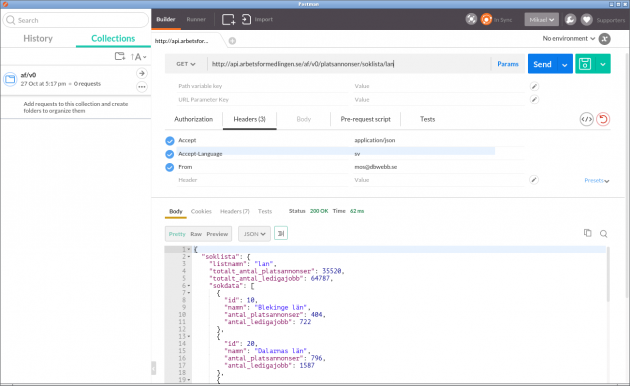Click the Path variable key field

pos(263,86)
